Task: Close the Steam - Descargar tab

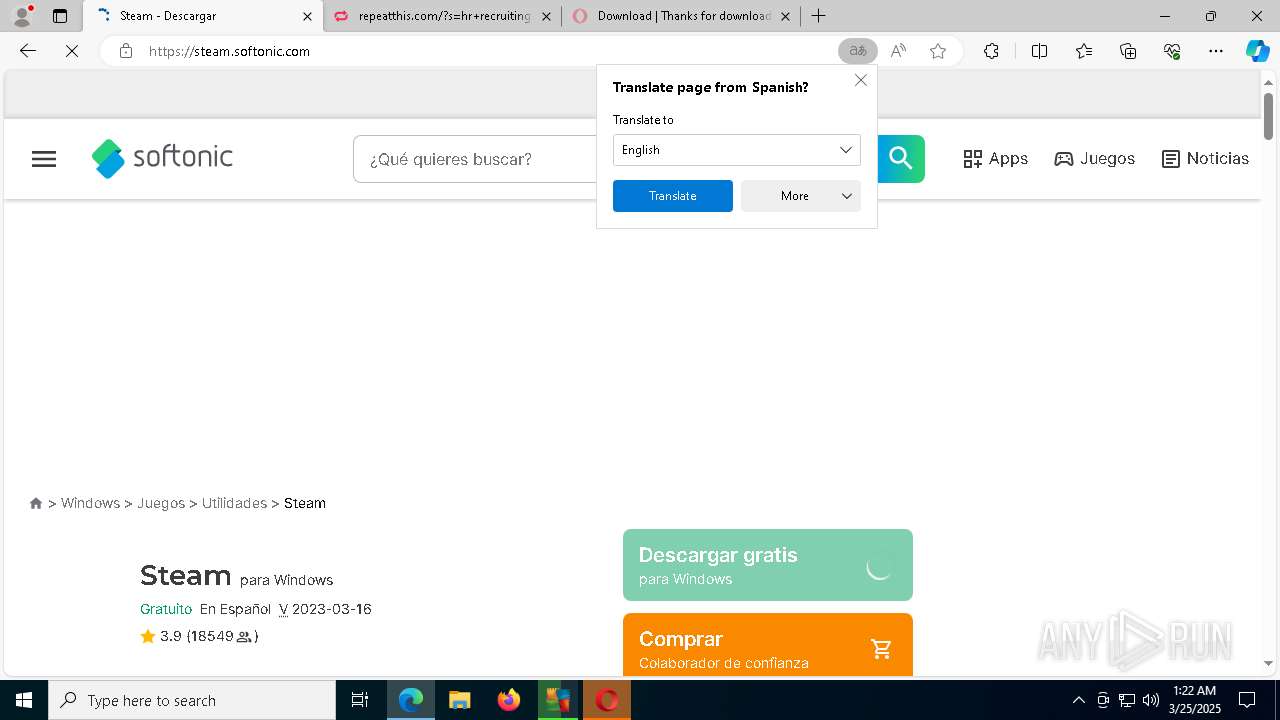Action: (x=307, y=16)
